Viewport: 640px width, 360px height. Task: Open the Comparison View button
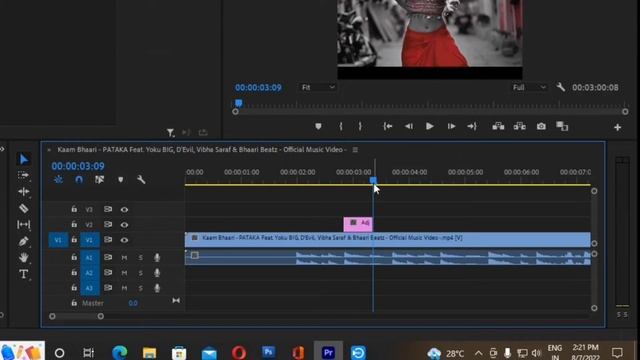[562, 127]
